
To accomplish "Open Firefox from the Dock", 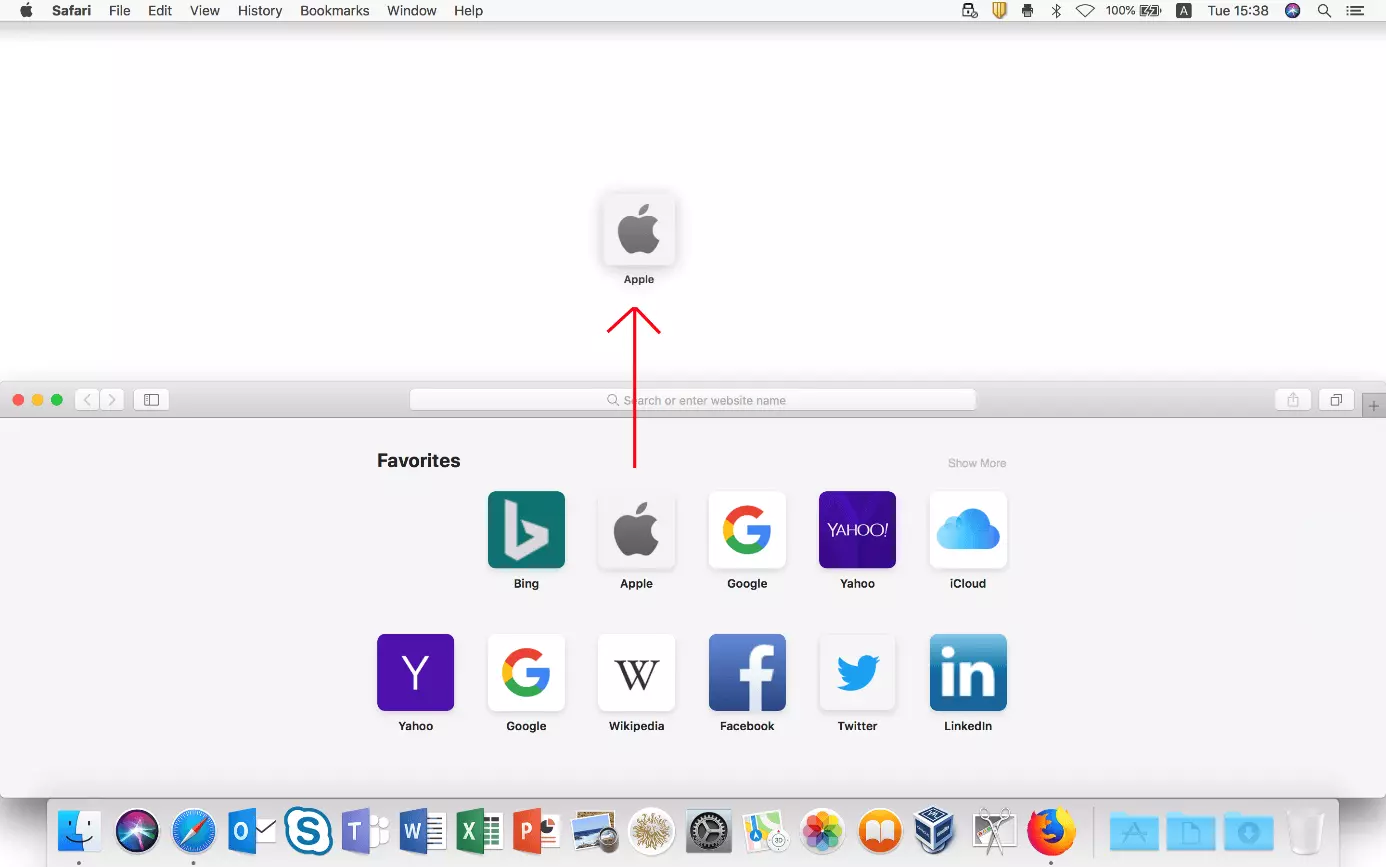I will (1051, 831).
